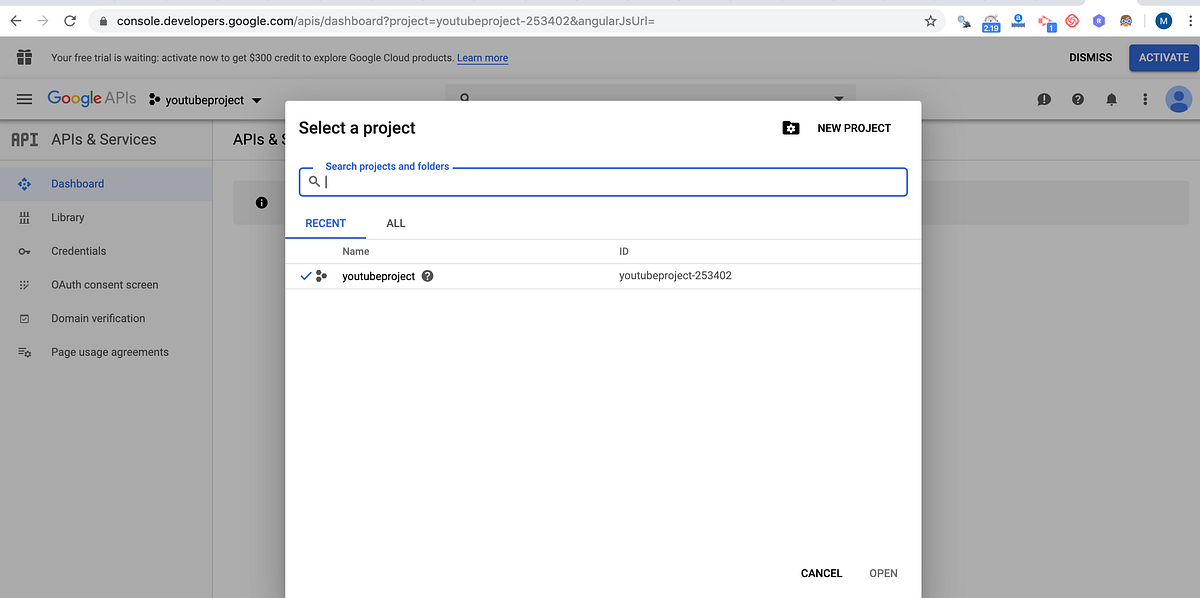Open the help question mark icon
1200x598 pixels.
click(x=1078, y=99)
